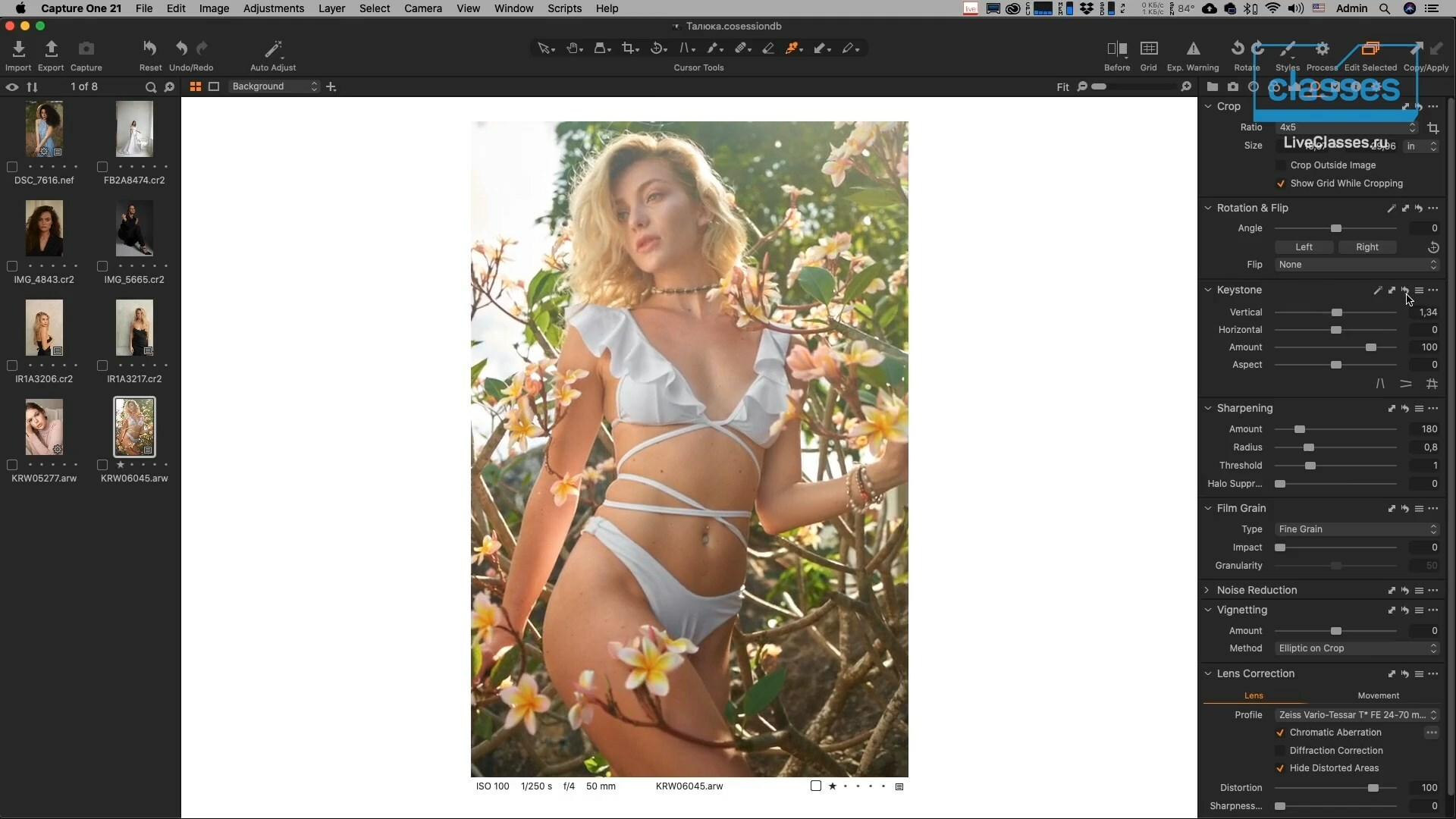Enable Crop Outside Image checkbox
This screenshot has width=1456, height=819.
(x=1281, y=165)
